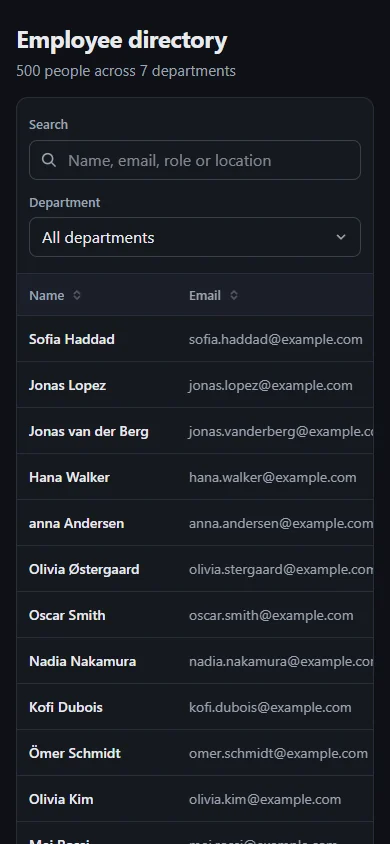Click the Department field label

(x=65, y=202)
